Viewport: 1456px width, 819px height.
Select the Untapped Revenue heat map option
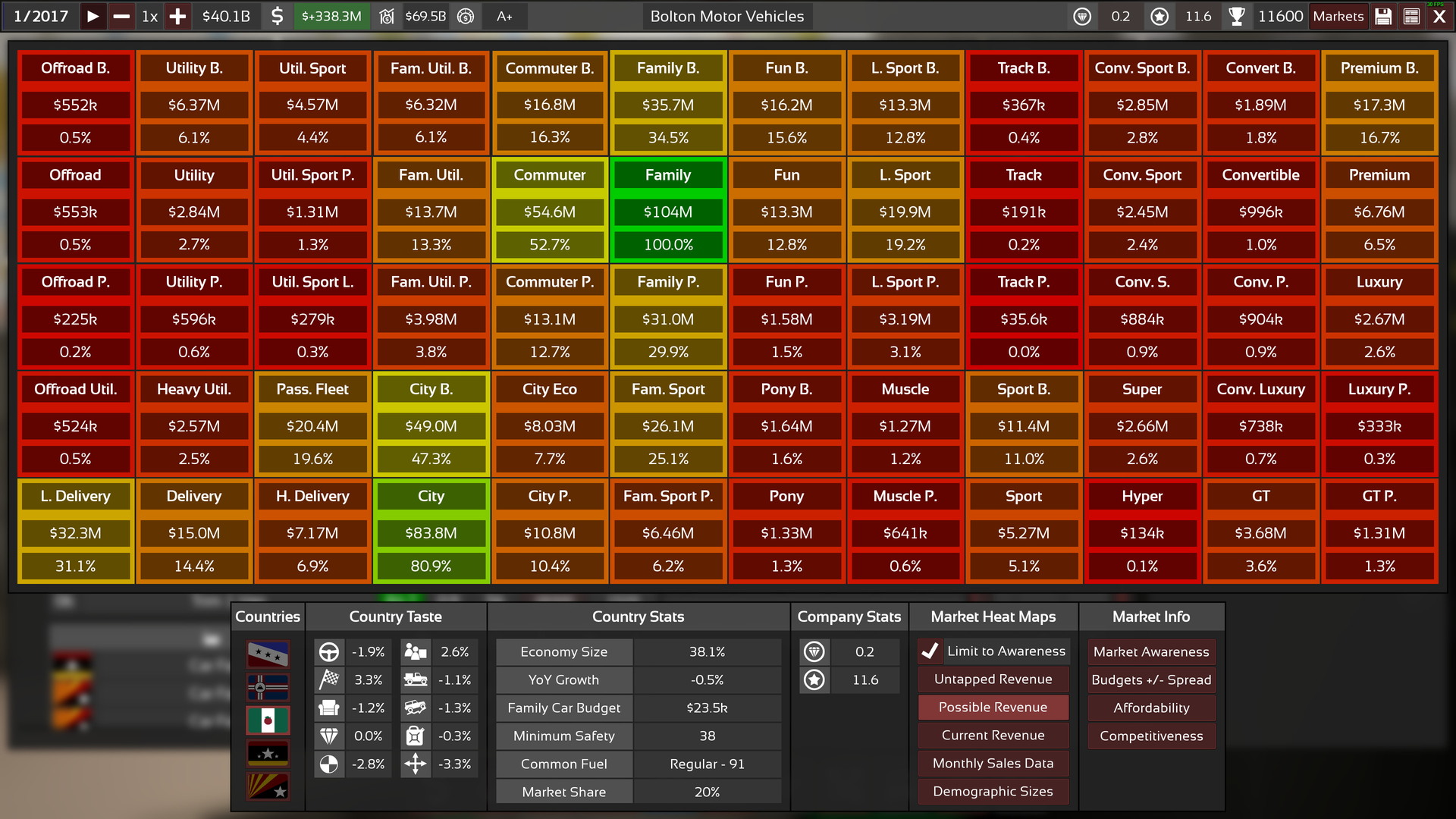tap(993, 679)
